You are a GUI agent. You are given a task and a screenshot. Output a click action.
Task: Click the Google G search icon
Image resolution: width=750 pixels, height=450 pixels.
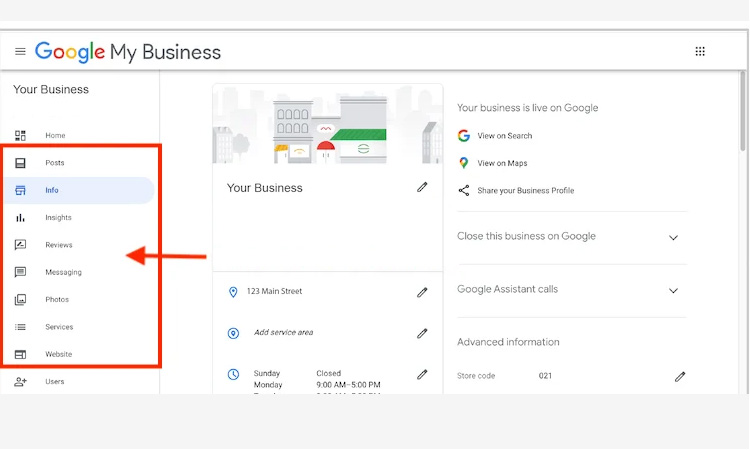463,136
